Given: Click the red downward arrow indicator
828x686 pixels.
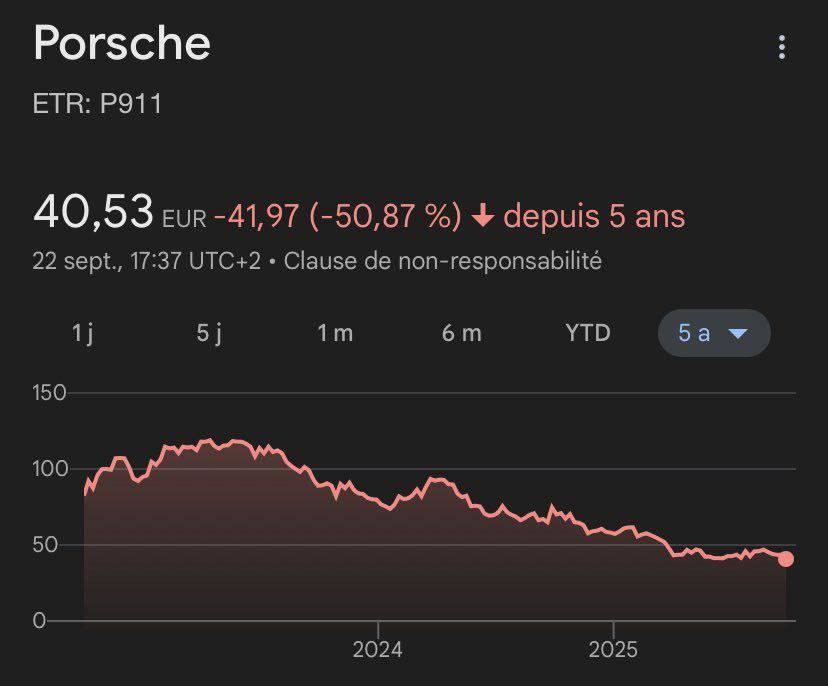Looking at the screenshot, I should tap(483, 213).
